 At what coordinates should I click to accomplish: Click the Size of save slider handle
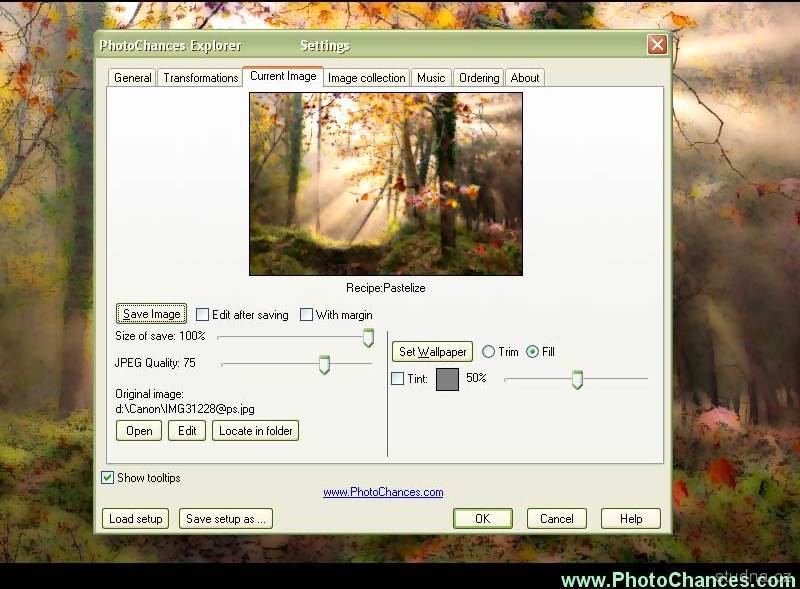coord(368,338)
